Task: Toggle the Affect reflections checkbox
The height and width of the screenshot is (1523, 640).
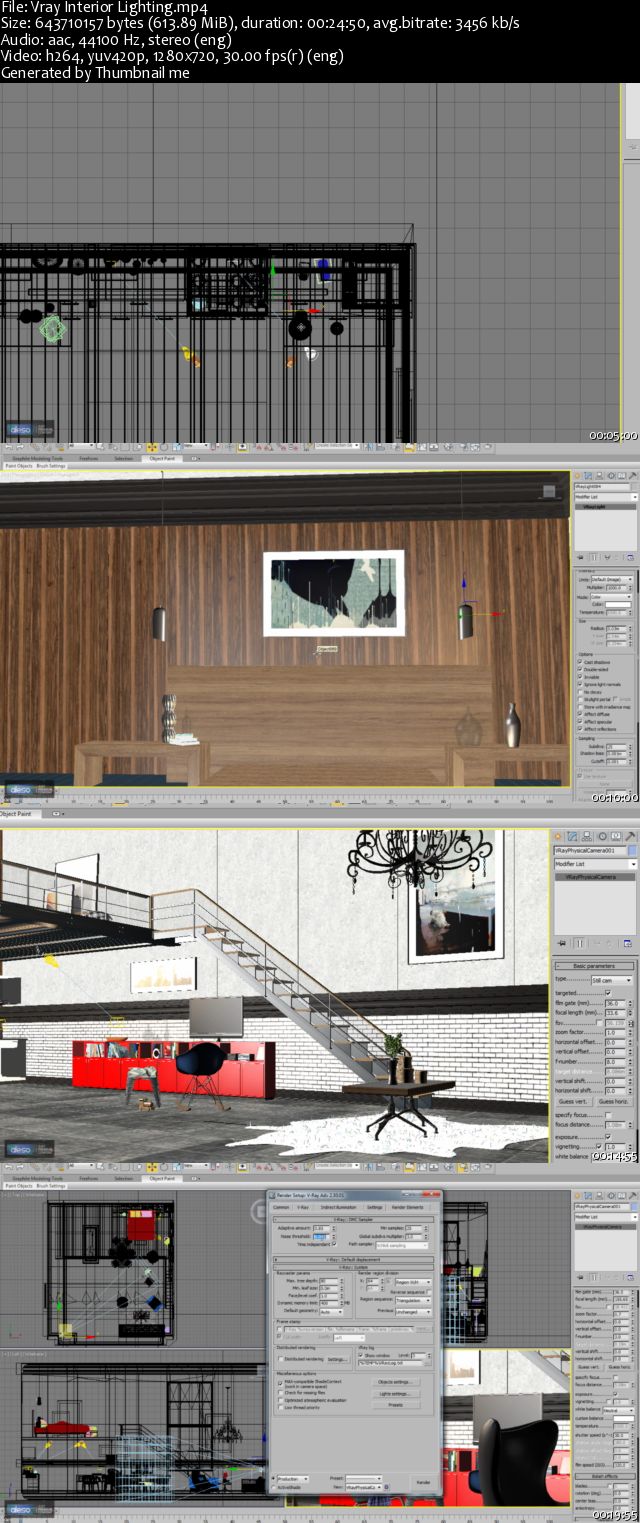Action: tap(580, 728)
